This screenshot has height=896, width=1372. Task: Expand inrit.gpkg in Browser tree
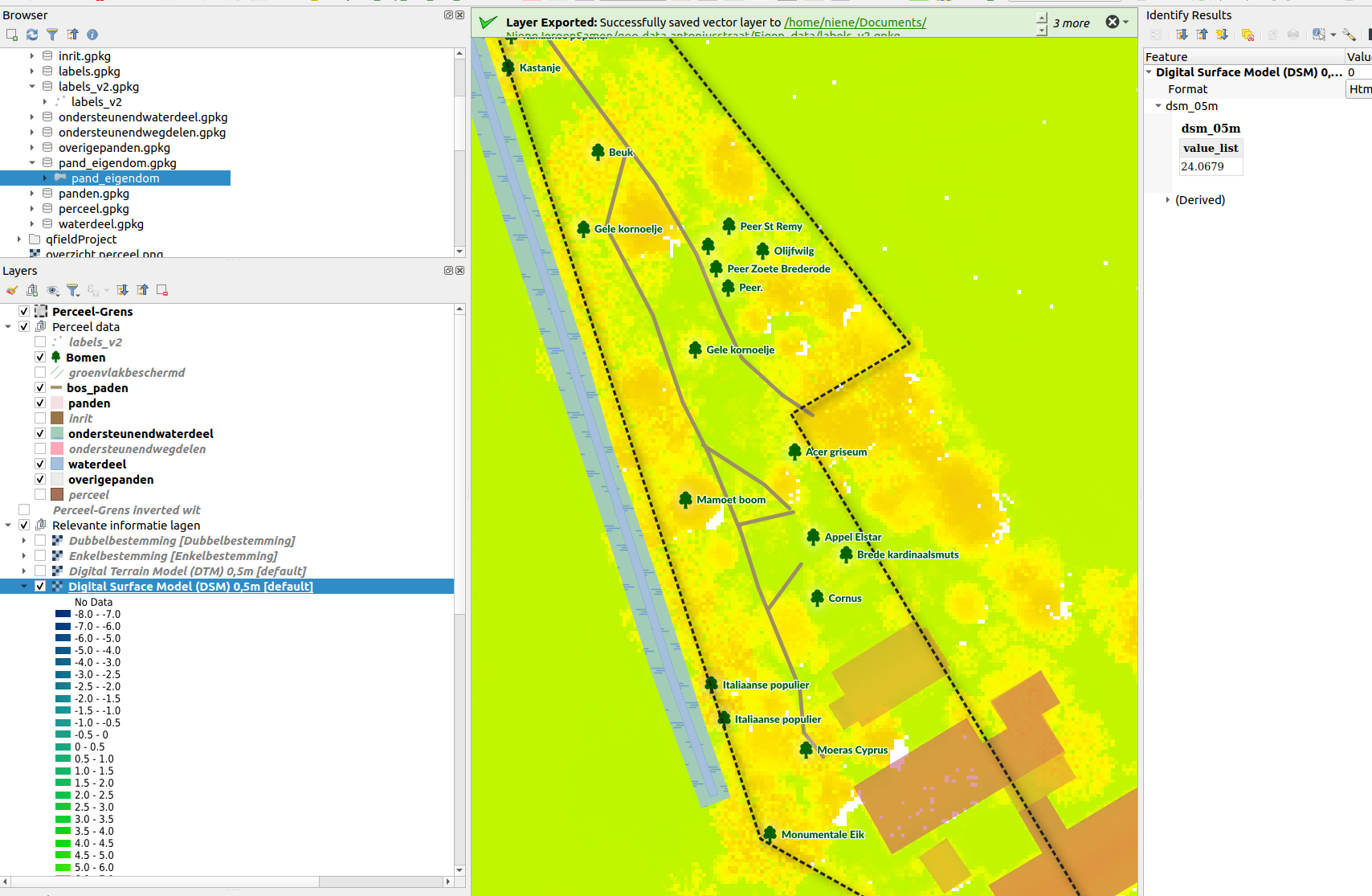tap(32, 56)
